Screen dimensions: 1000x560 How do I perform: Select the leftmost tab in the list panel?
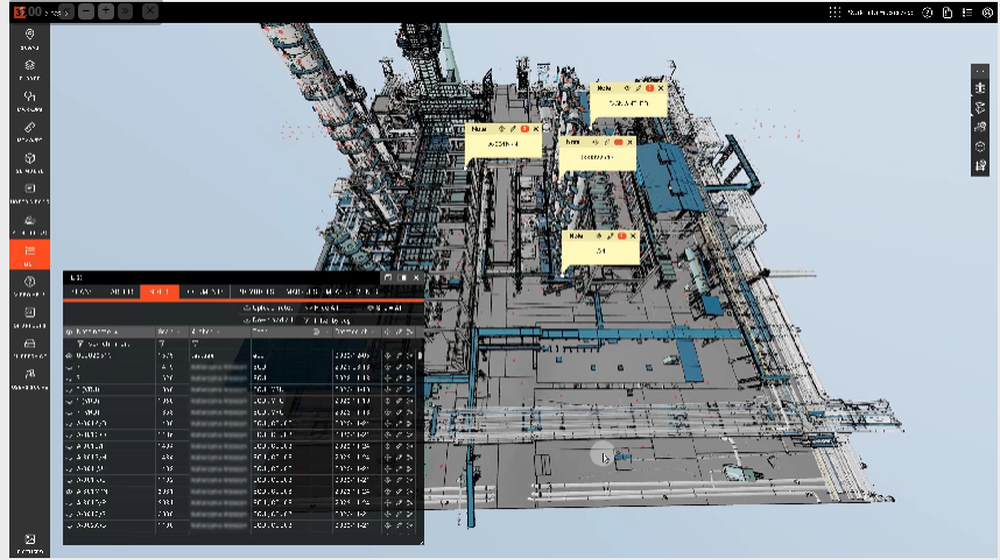point(82,291)
